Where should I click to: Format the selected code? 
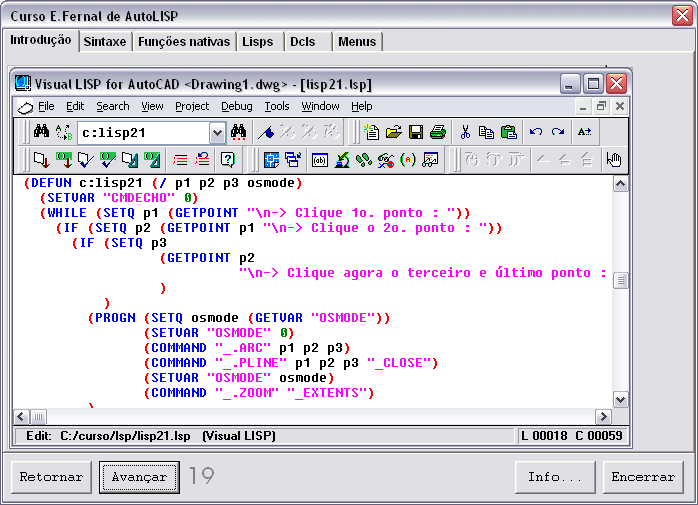pyautogui.click(x=152, y=160)
